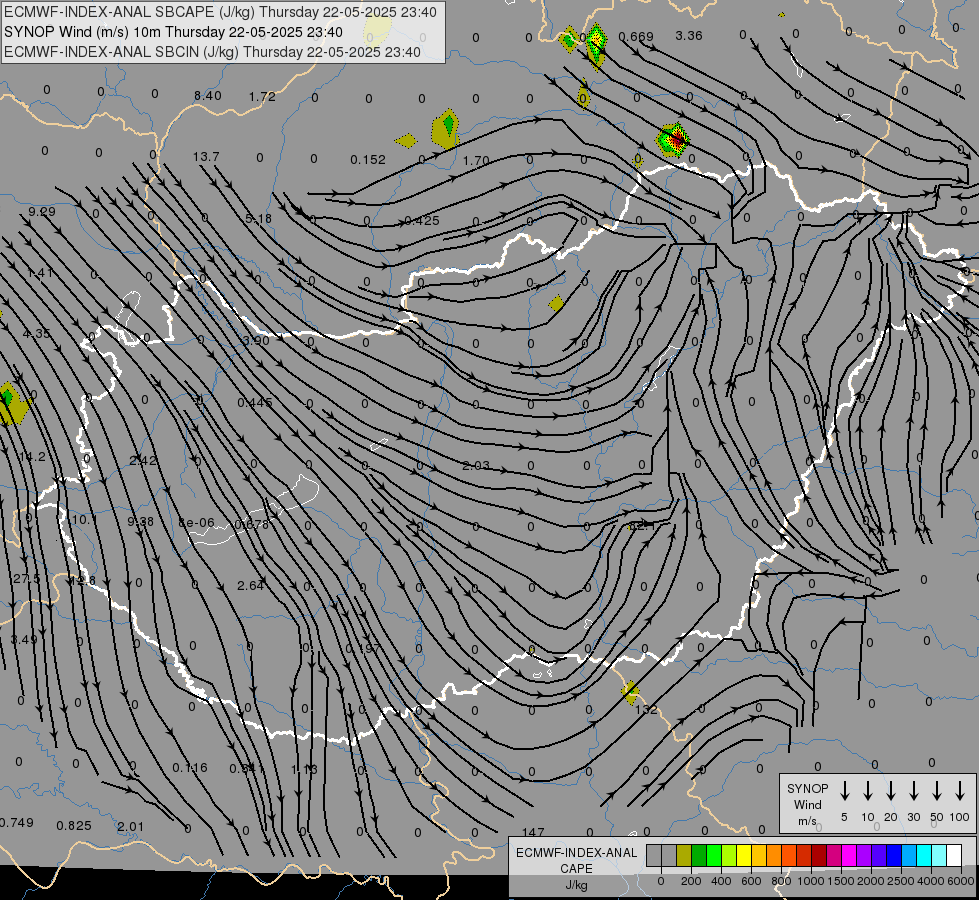
Task: Click the 1000 tick label on CAPE scale
Action: [810, 881]
